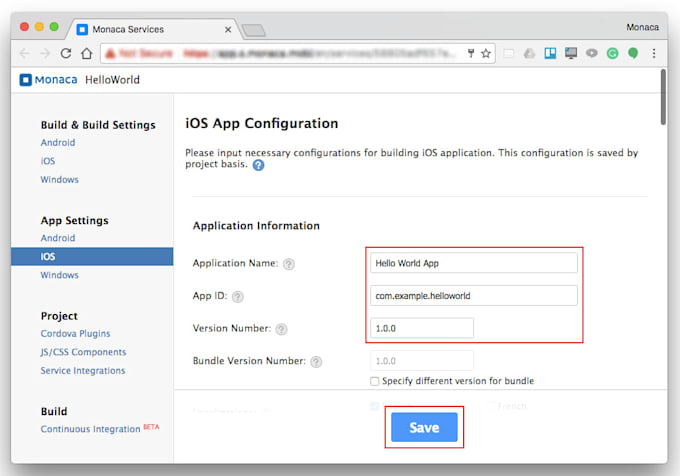Select the Monaca Services browser tab
Viewport: 680px width, 476px height.
[x=150, y=29]
